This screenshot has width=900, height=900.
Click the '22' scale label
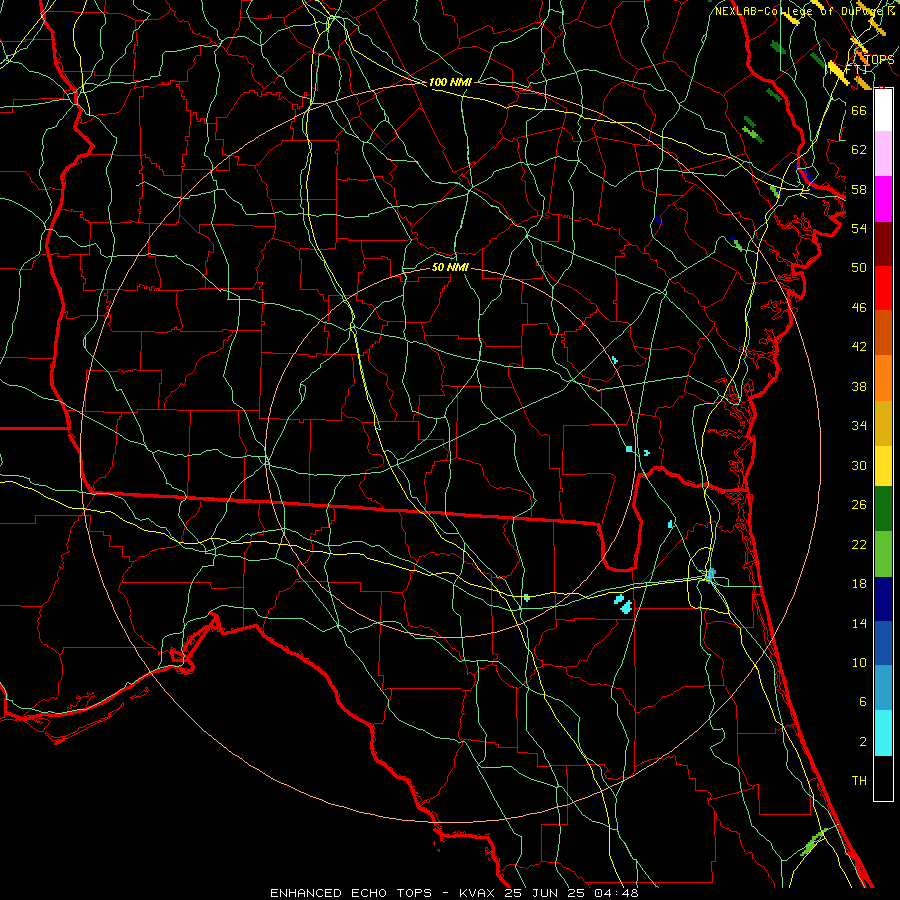[x=859, y=544]
